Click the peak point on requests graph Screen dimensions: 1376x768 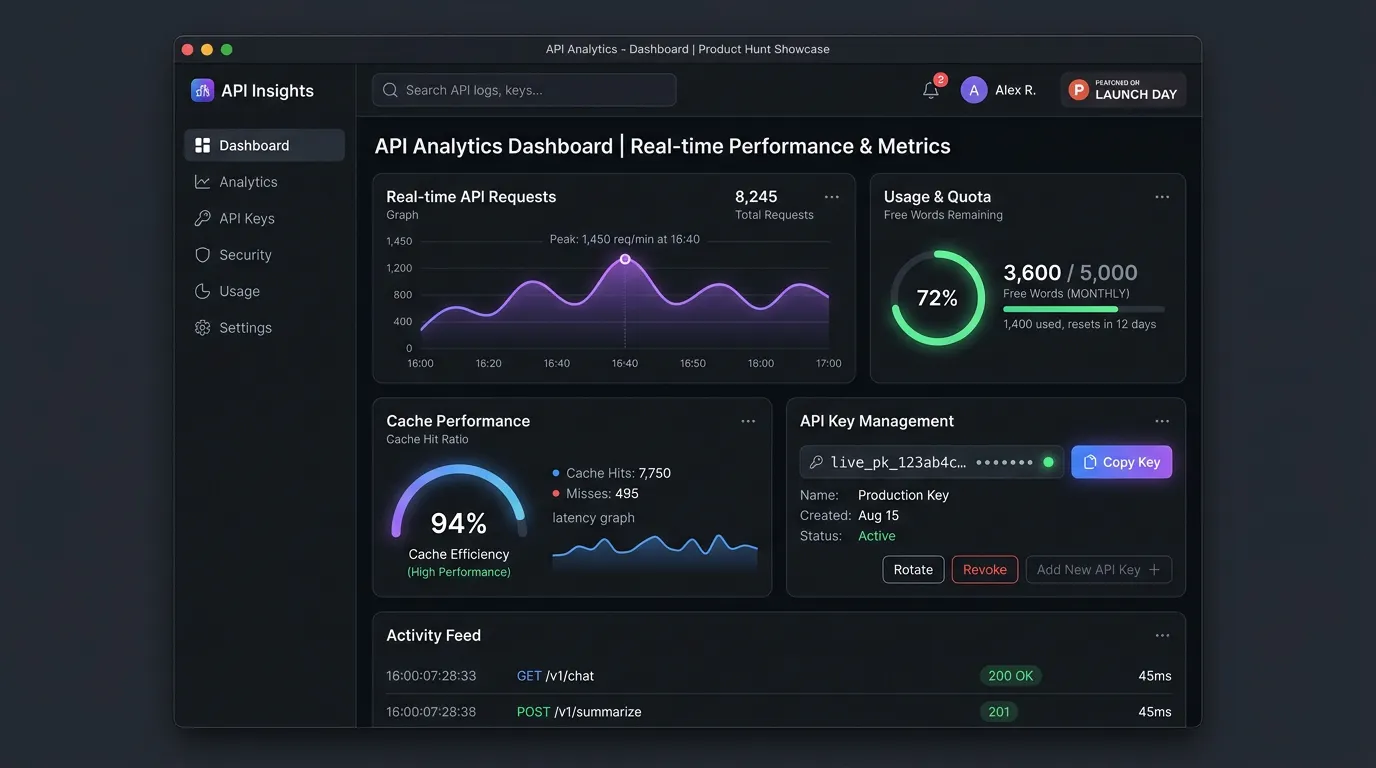click(625, 259)
